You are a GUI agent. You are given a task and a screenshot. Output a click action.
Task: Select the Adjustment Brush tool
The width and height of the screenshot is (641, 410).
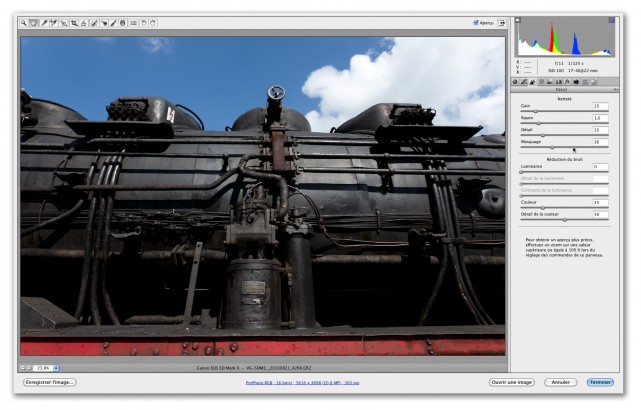coord(113,23)
